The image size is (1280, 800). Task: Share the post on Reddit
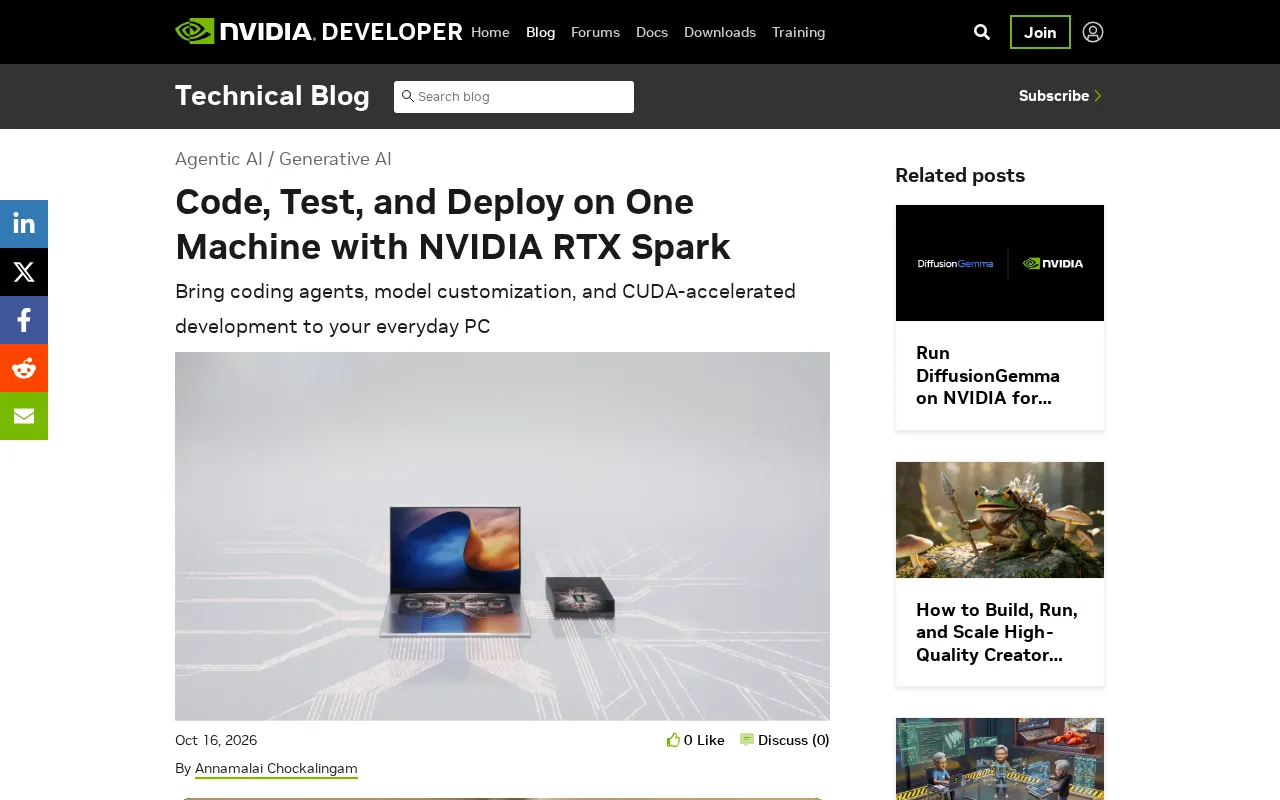pos(24,368)
